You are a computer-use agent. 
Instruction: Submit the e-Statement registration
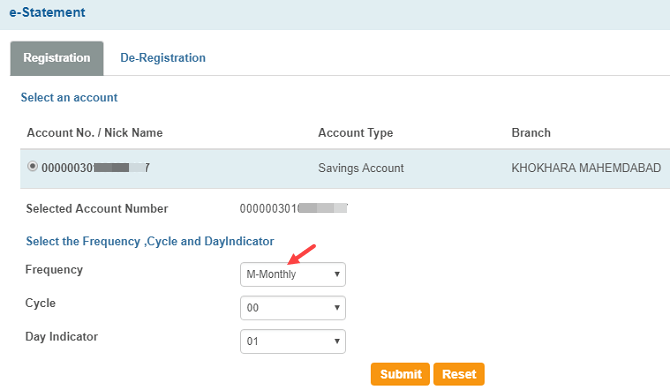click(400, 374)
